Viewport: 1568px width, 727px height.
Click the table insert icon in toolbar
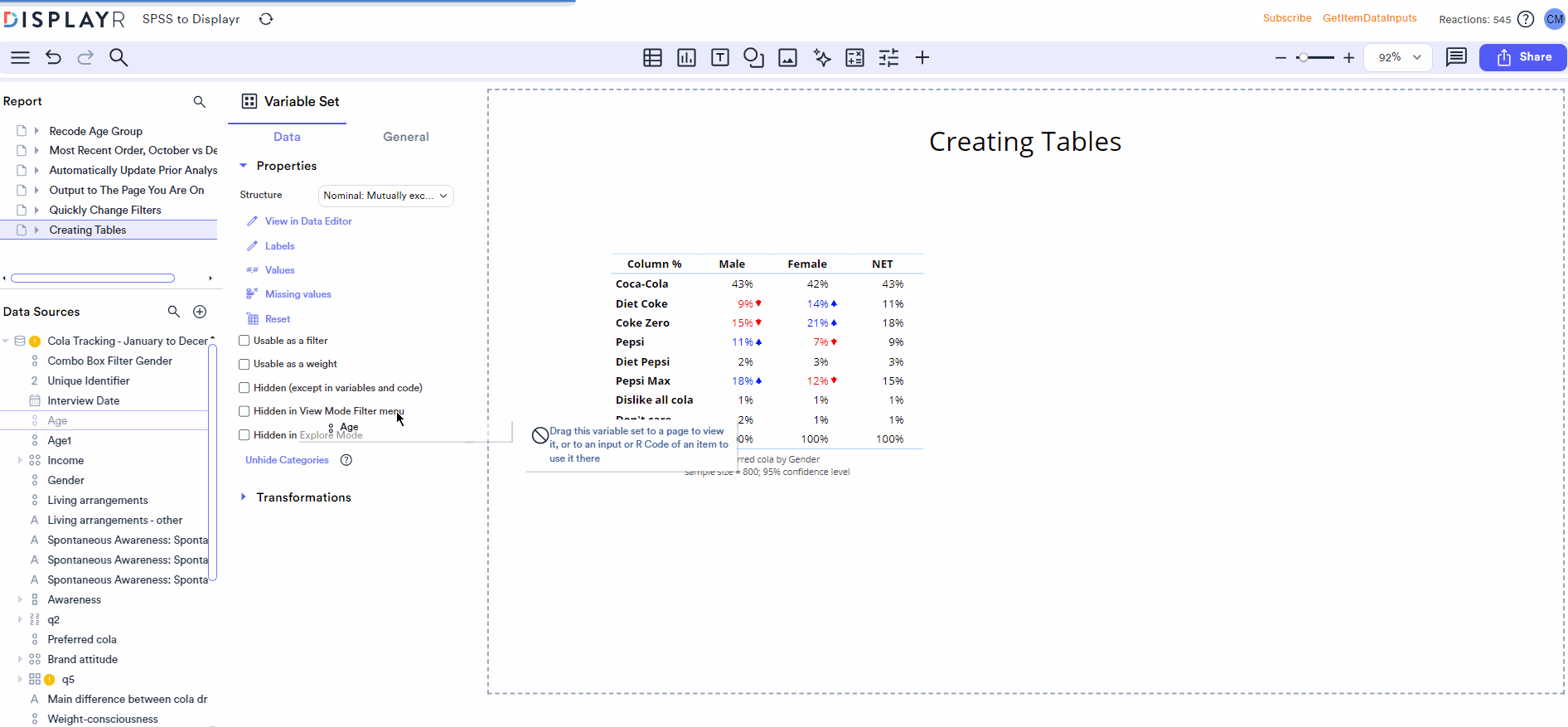tap(652, 57)
